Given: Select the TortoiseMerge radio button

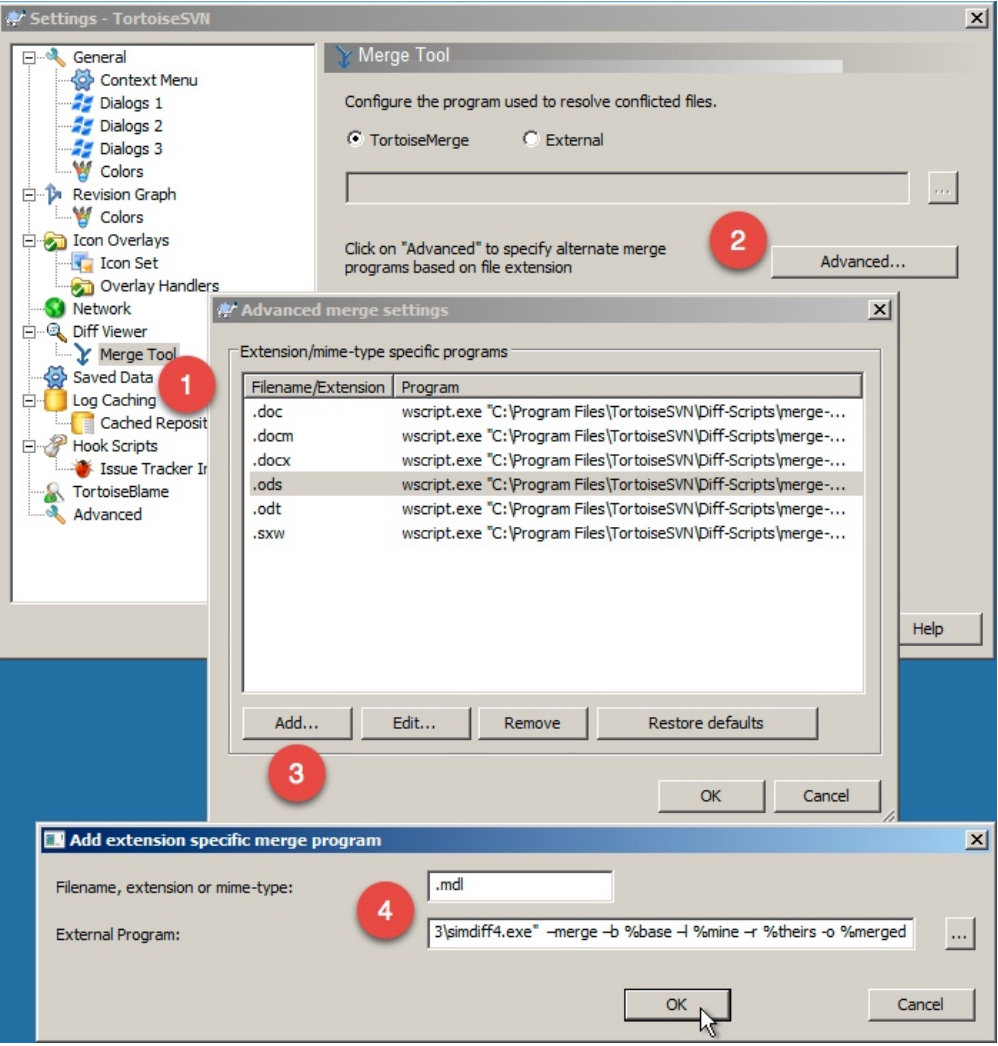Looking at the screenshot, I should click(x=355, y=139).
